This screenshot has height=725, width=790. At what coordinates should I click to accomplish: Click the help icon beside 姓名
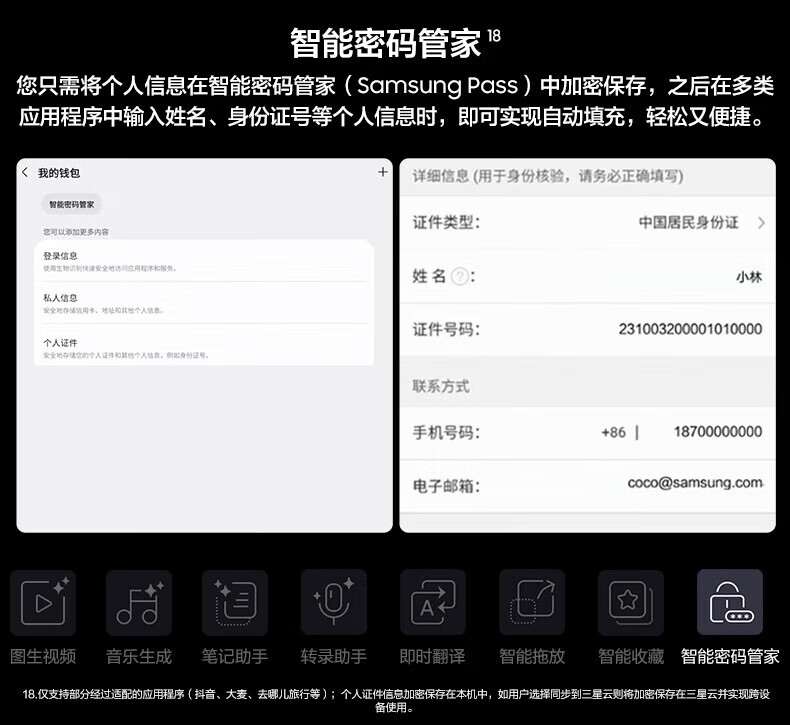(459, 277)
